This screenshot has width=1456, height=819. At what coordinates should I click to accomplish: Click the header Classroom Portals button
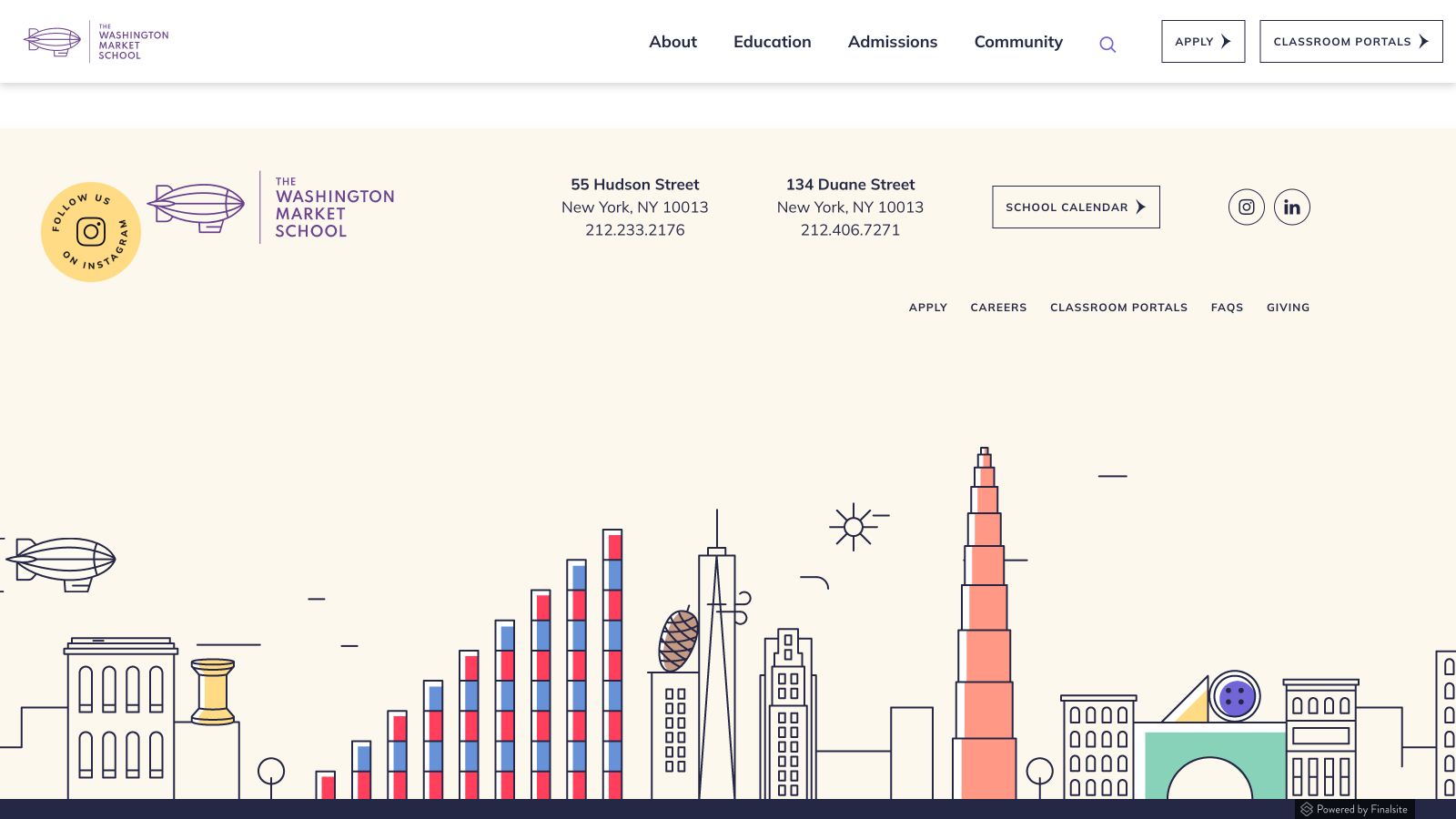[1351, 42]
